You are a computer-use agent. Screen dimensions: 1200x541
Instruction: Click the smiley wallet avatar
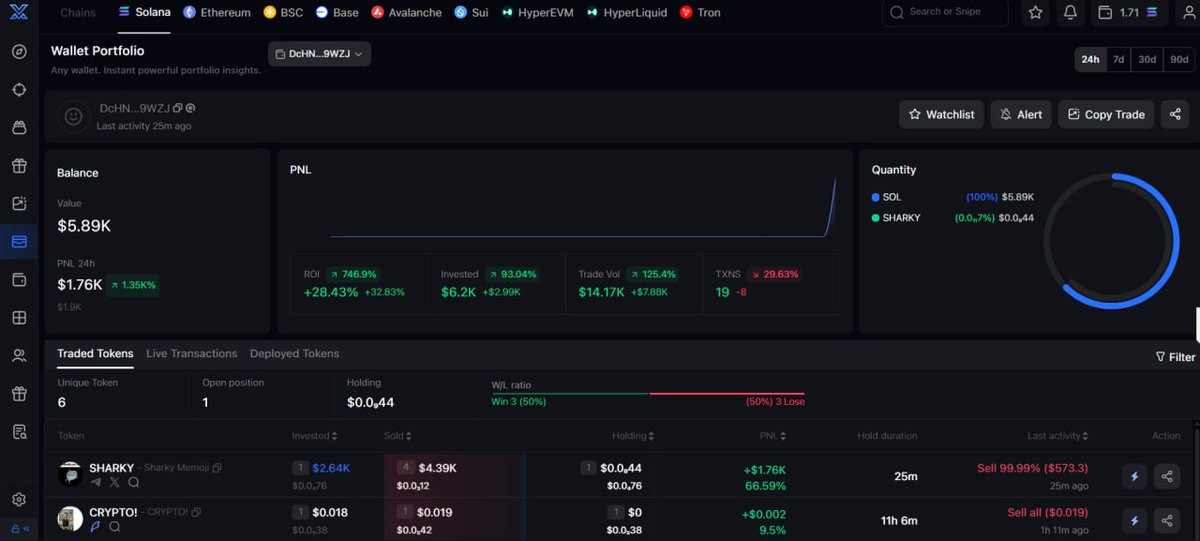[x=73, y=116]
